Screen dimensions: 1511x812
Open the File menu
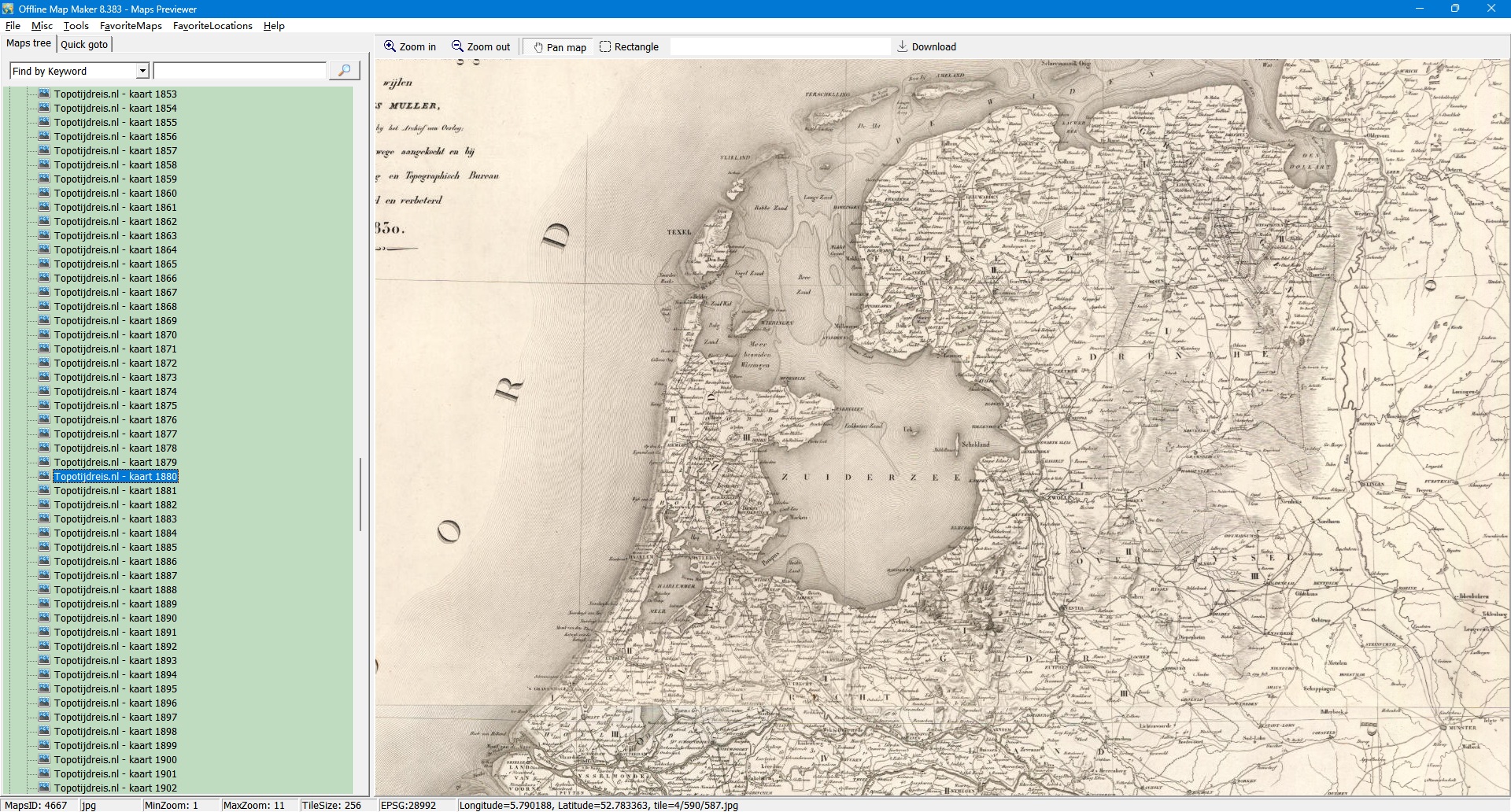[13, 26]
